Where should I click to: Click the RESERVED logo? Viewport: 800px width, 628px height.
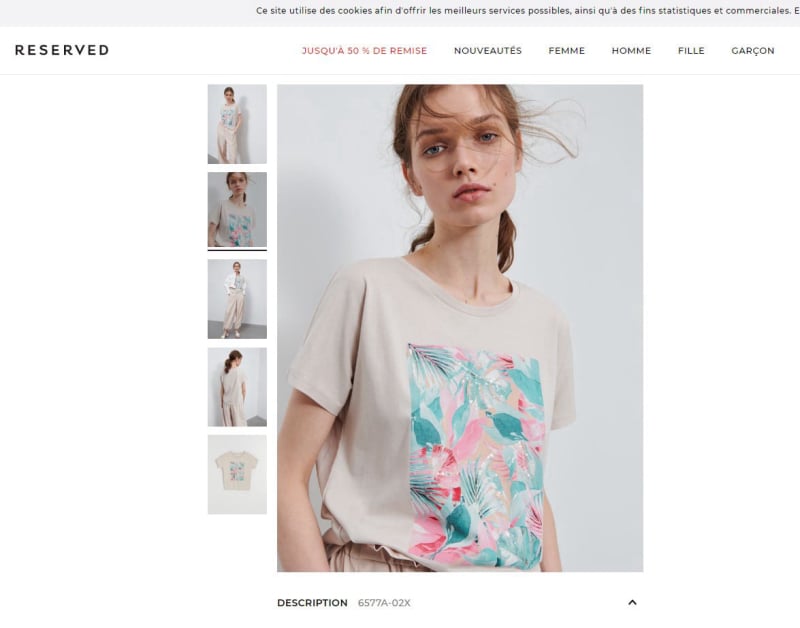(62, 50)
